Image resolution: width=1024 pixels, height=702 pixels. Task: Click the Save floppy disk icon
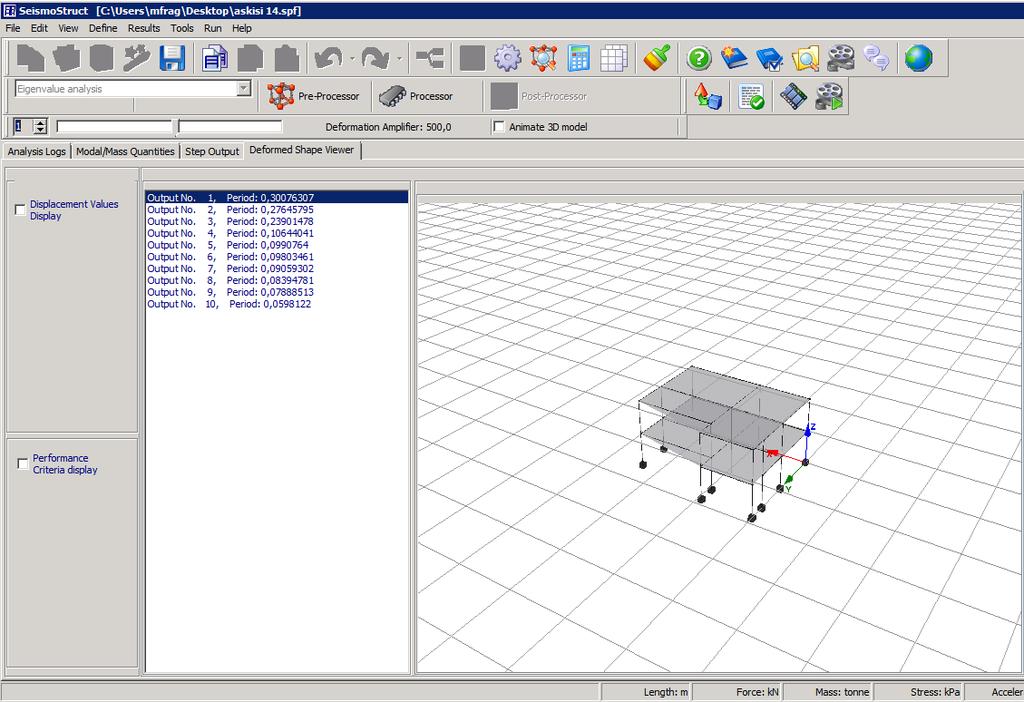click(172, 58)
